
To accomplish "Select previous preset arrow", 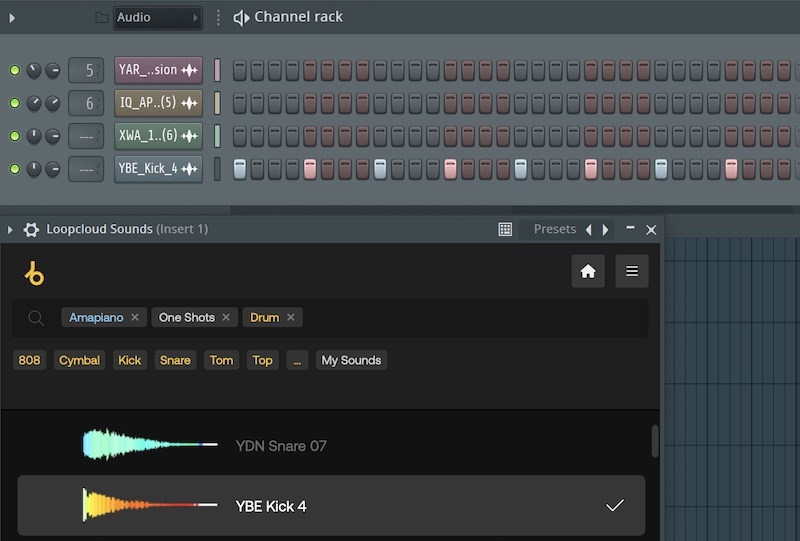I will [x=589, y=230].
